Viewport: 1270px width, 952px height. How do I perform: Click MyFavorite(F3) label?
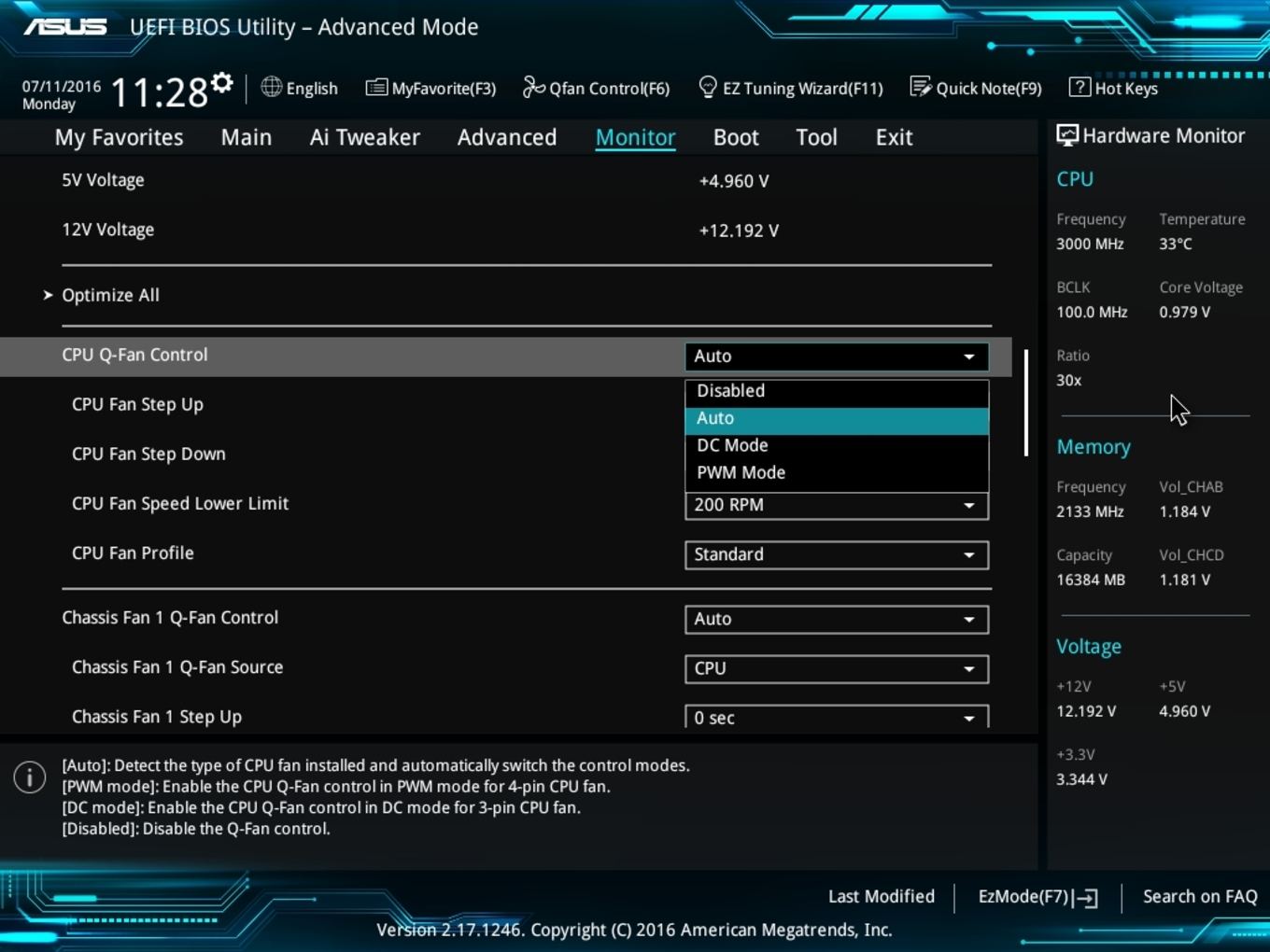pos(444,89)
